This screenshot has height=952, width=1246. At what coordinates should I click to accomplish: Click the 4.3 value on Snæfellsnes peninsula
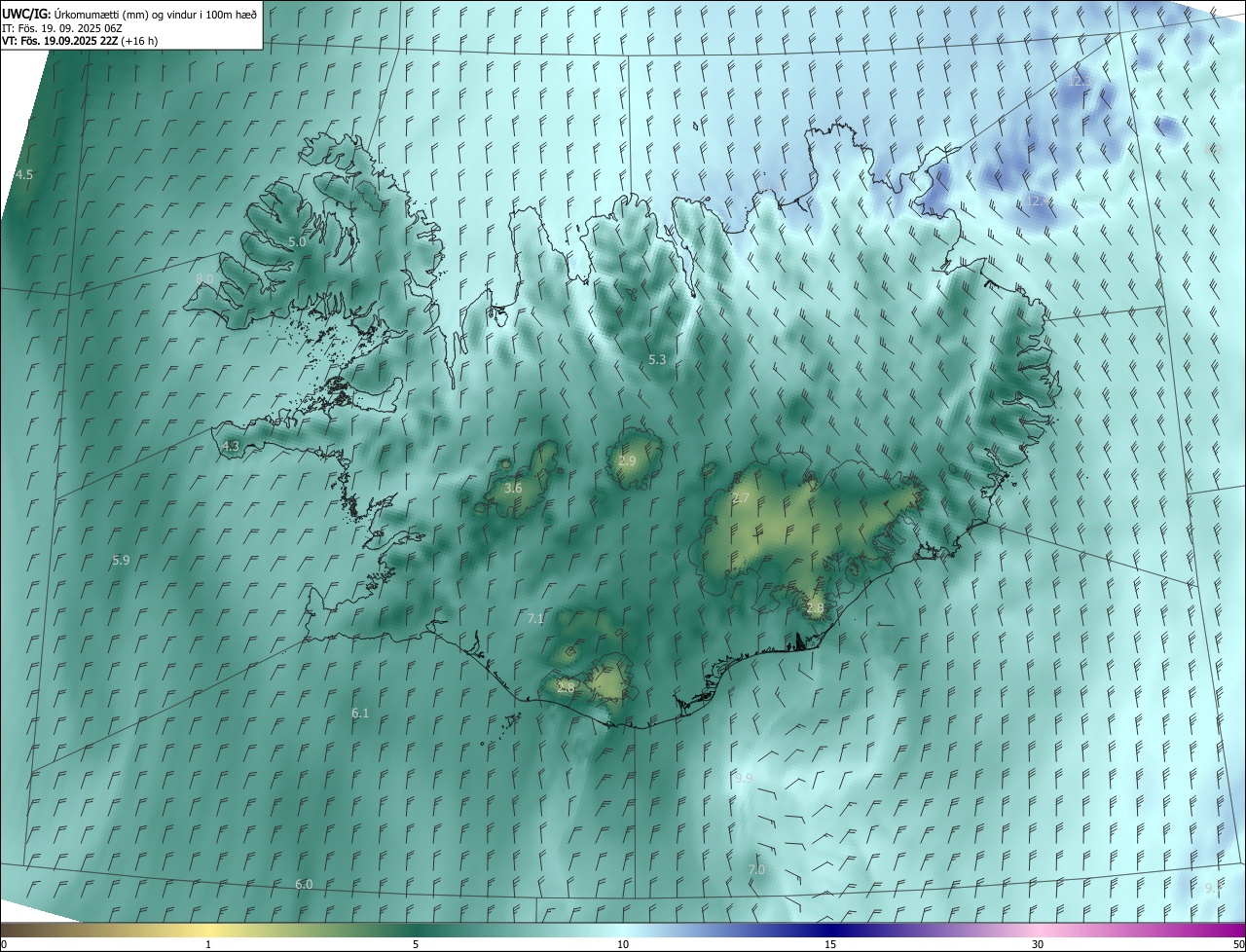(231, 446)
